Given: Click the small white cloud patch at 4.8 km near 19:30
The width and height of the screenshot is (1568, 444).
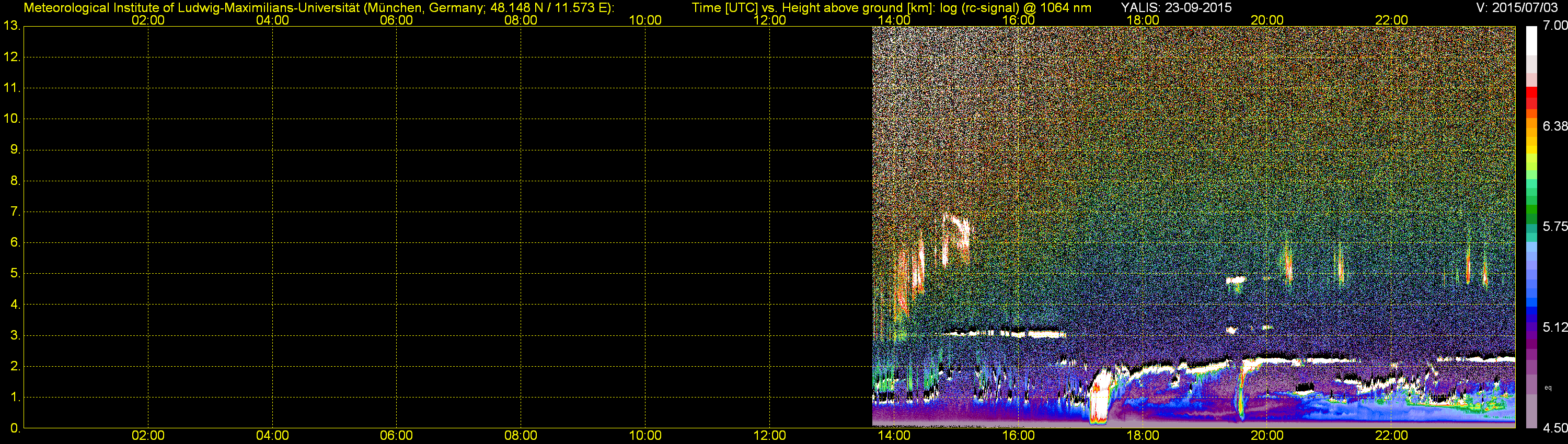Looking at the screenshot, I should (x=1236, y=281).
